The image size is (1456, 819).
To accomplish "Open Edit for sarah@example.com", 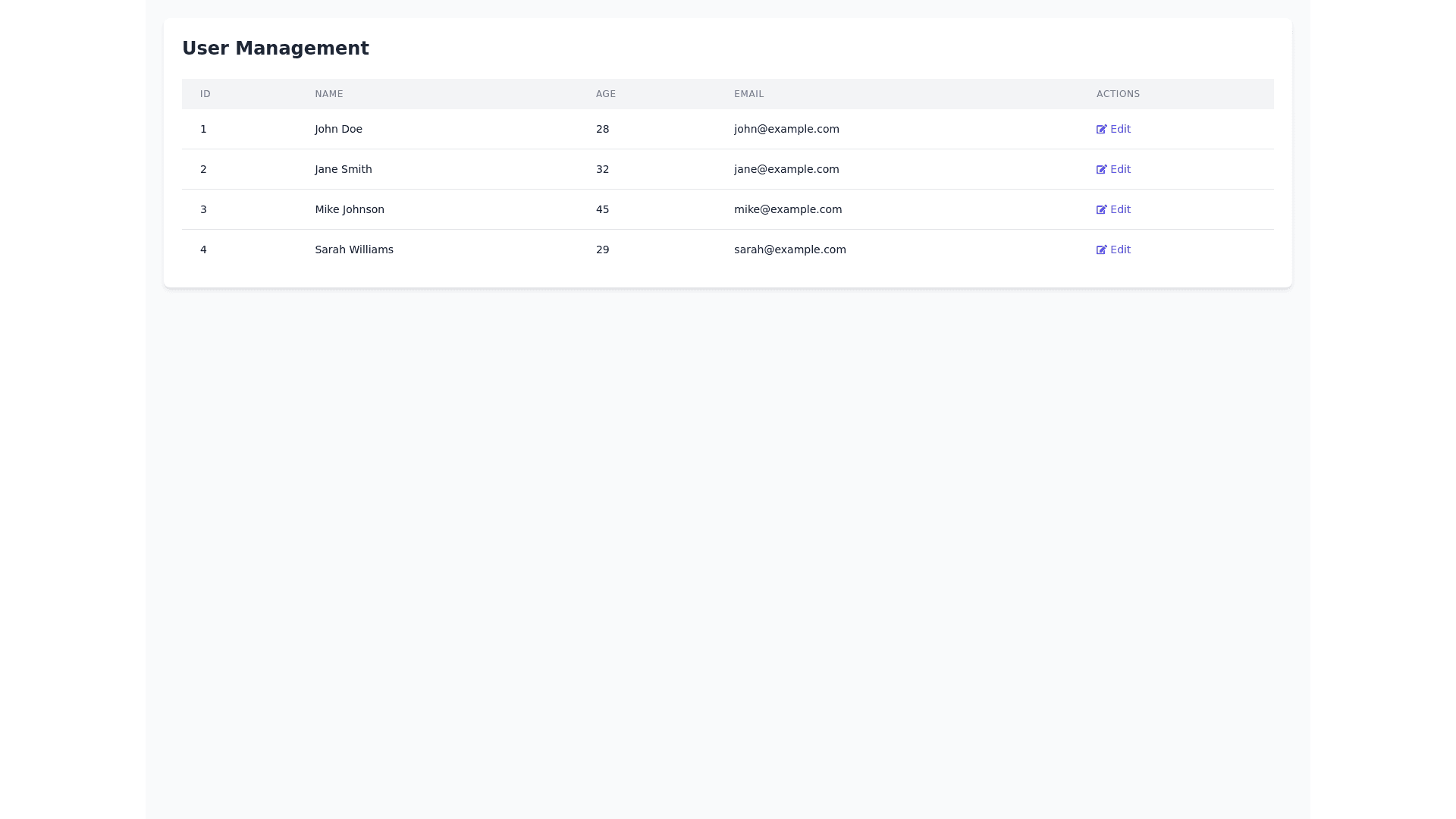I will click(x=1120, y=249).
